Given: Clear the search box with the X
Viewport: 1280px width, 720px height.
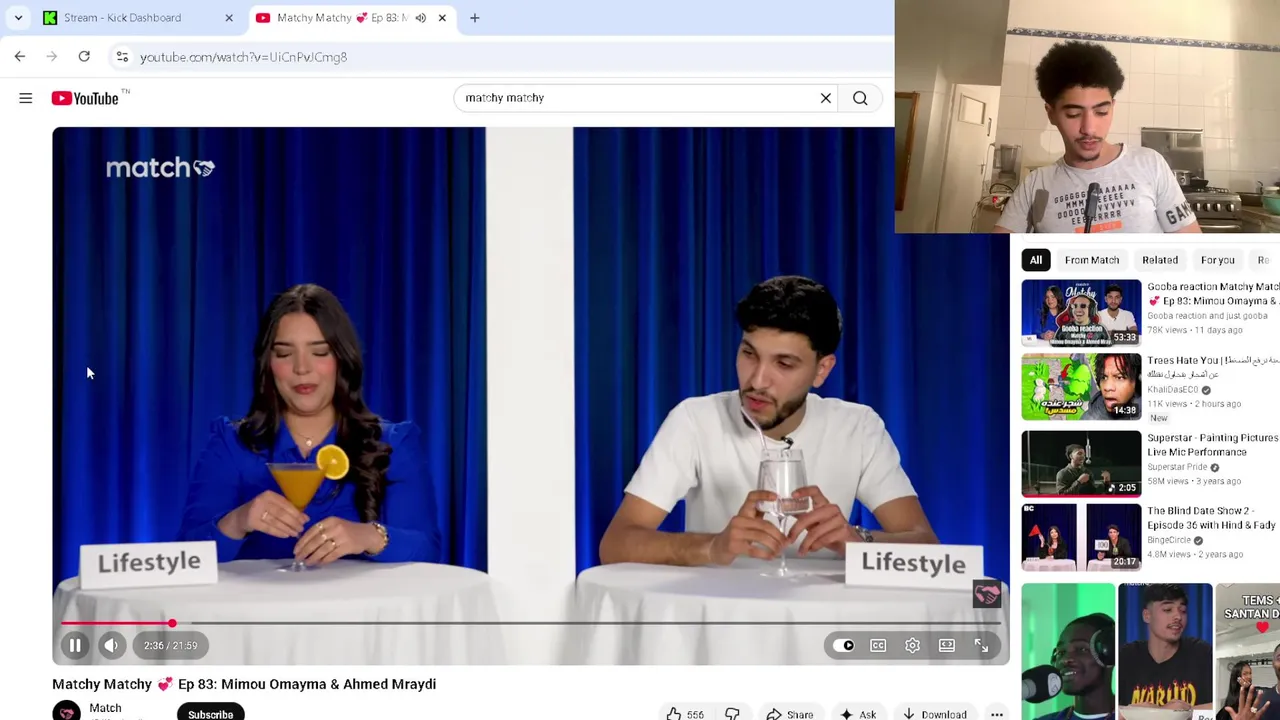Looking at the screenshot, I should 826,98.
